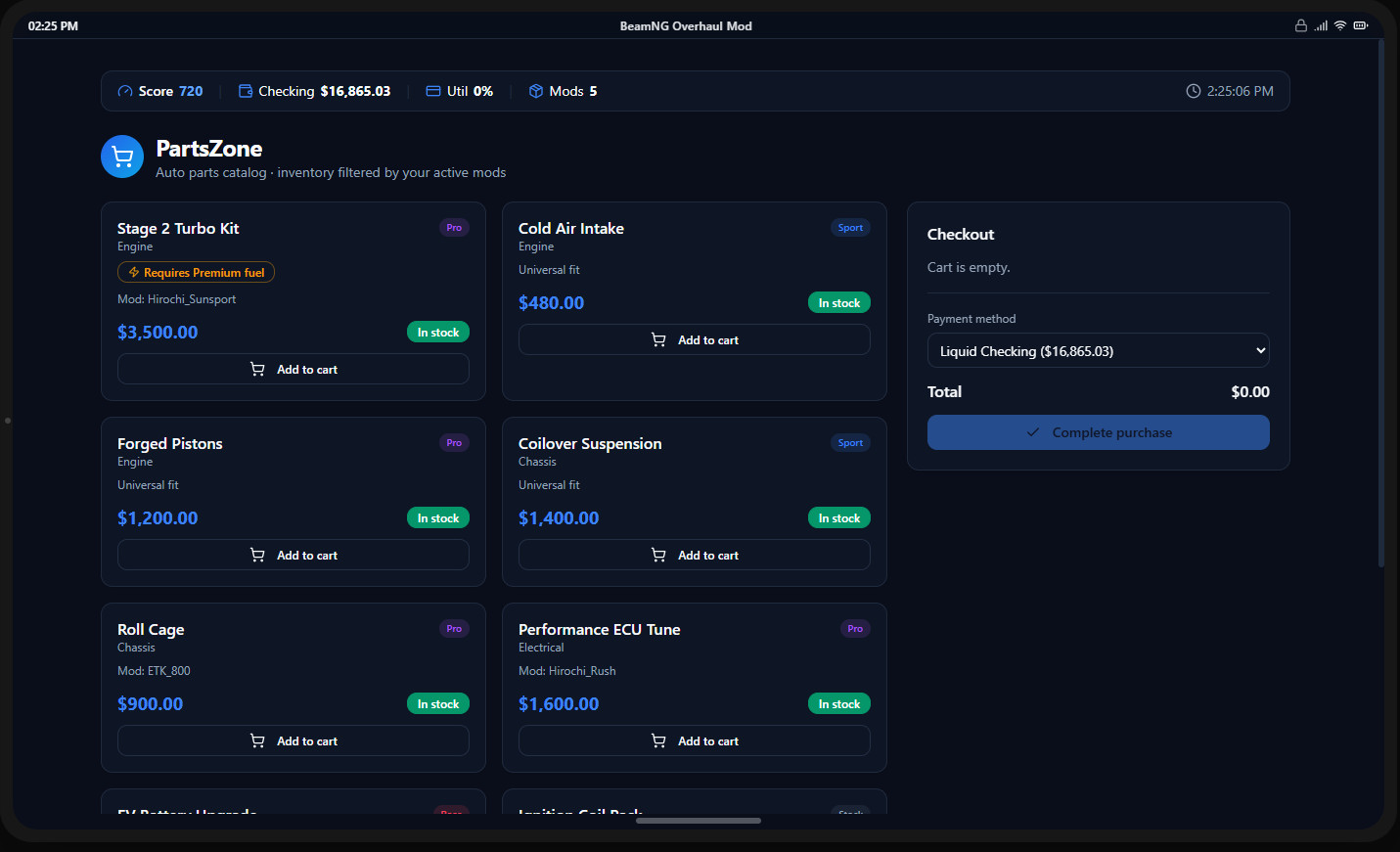Click the Pro badge on Forged Pistons
The width and height of the screenshot is (1400, 852).
click(x=454, y=443)
